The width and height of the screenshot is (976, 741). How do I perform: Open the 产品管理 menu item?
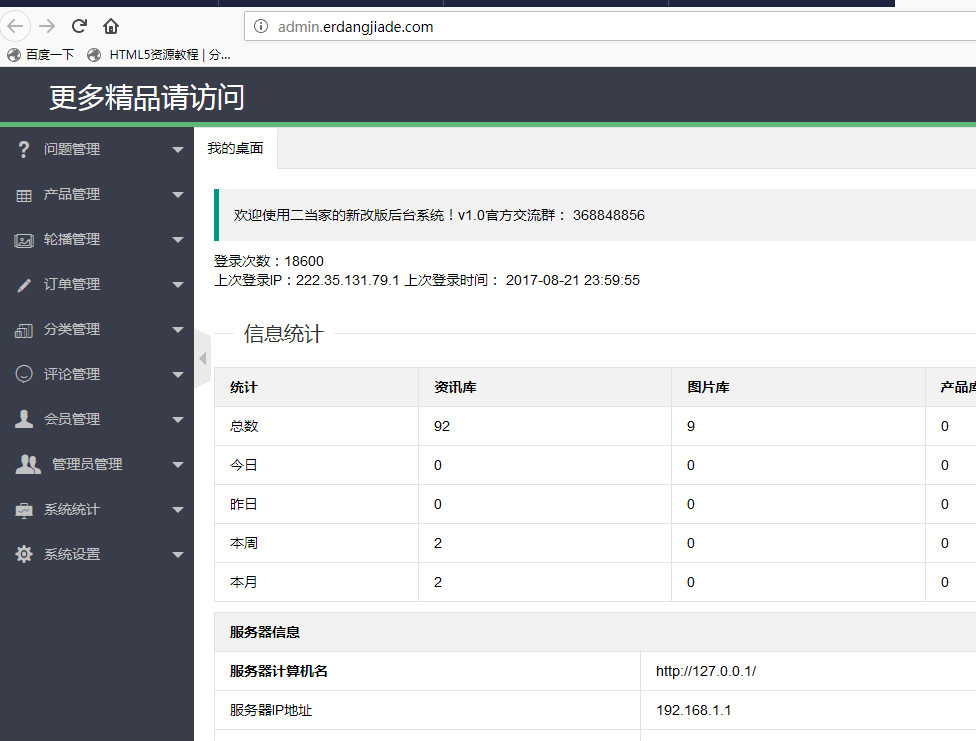click(x=96, y=194)
